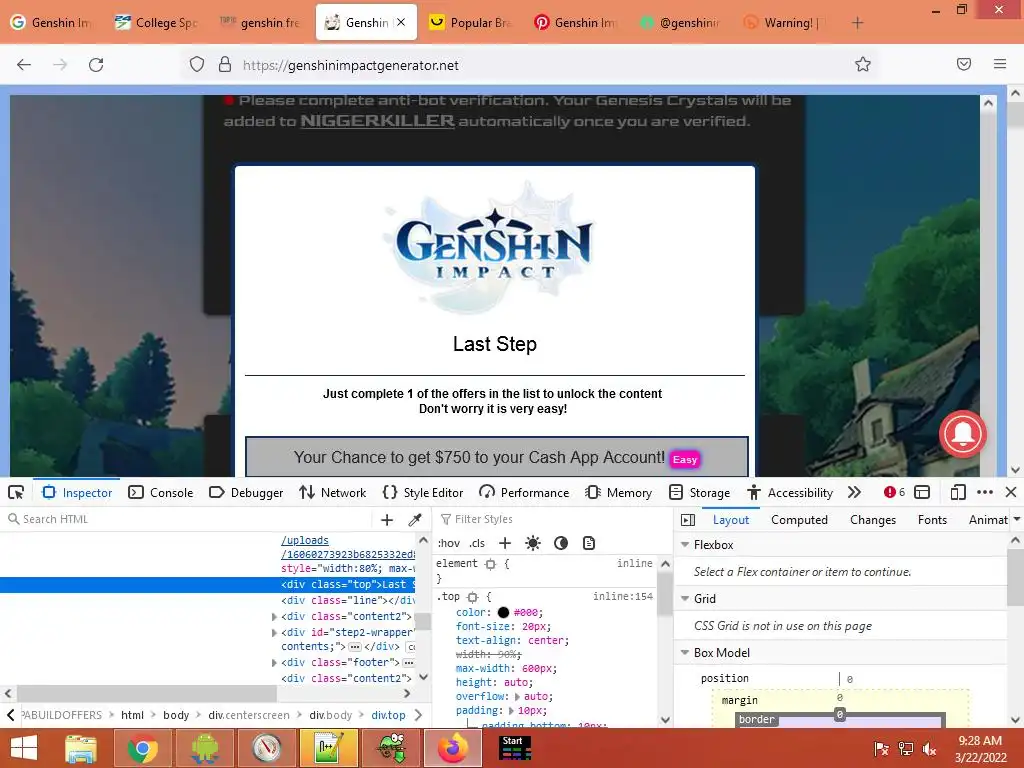Open the Style Editor tab
Viewport: 1024px width, 768px height.
click(x=423, y=492)
